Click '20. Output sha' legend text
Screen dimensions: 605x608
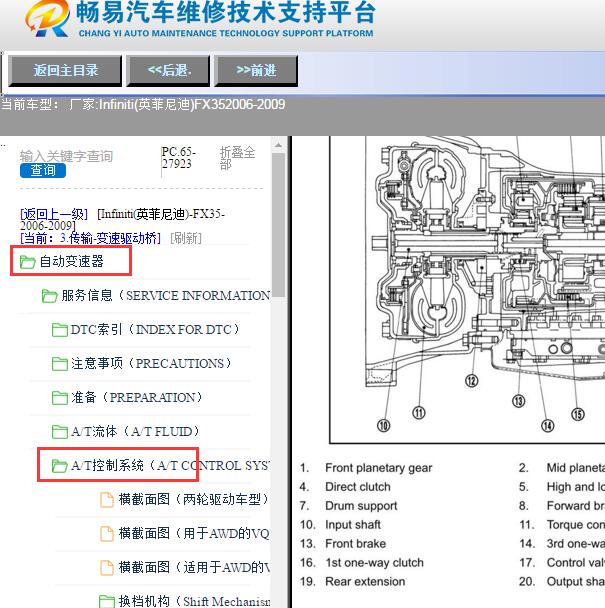[x=562, y=582]
